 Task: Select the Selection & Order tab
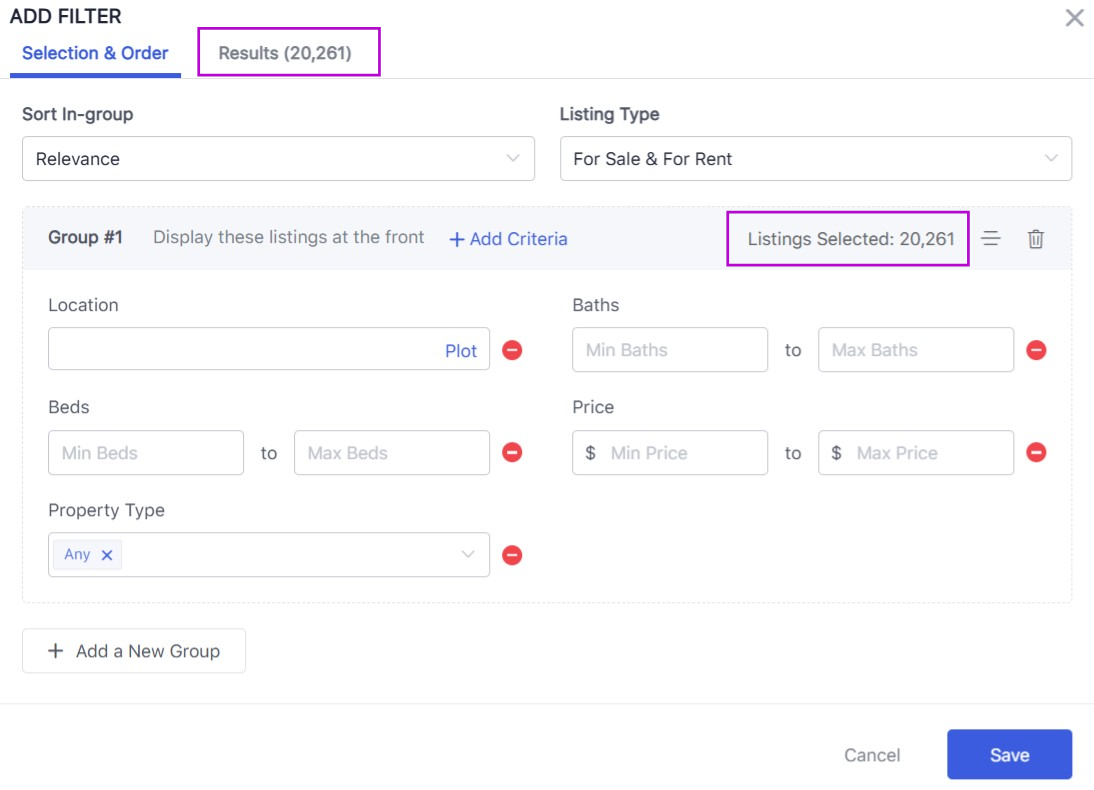95,53
